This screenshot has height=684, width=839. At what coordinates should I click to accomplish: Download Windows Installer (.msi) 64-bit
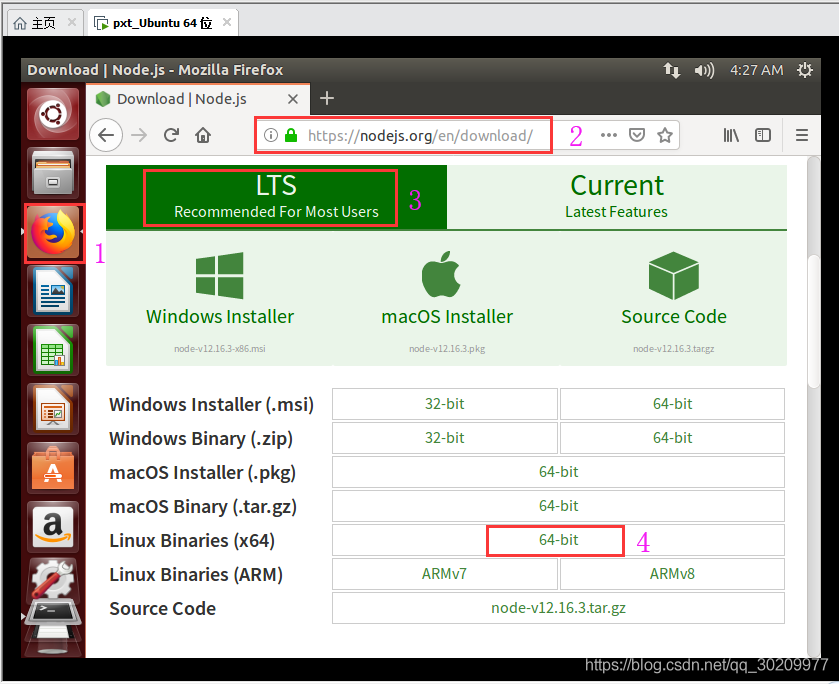[x=673, y=404]
